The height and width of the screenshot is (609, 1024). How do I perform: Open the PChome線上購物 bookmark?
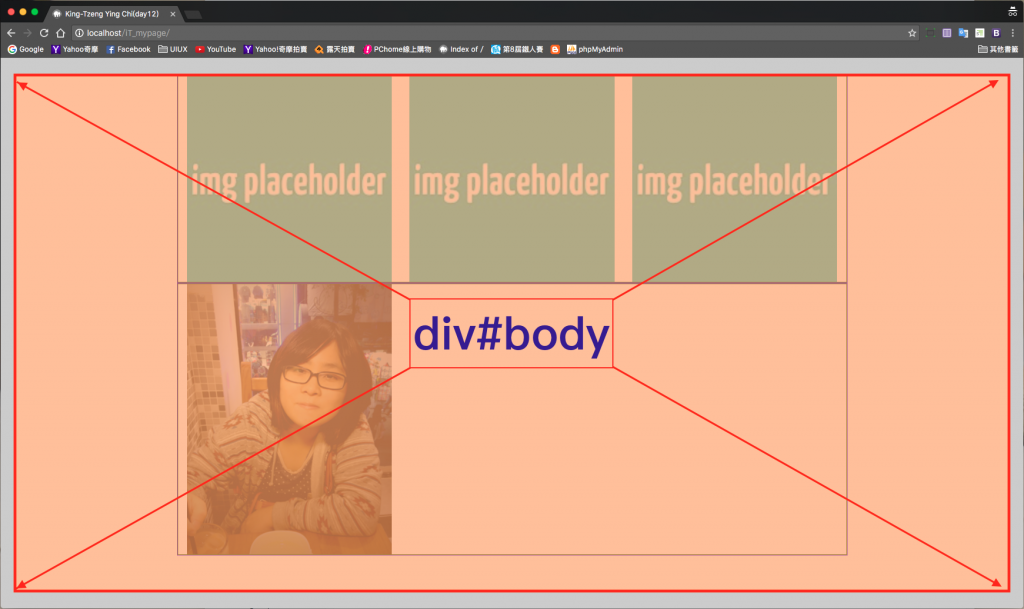pos(396,49)
